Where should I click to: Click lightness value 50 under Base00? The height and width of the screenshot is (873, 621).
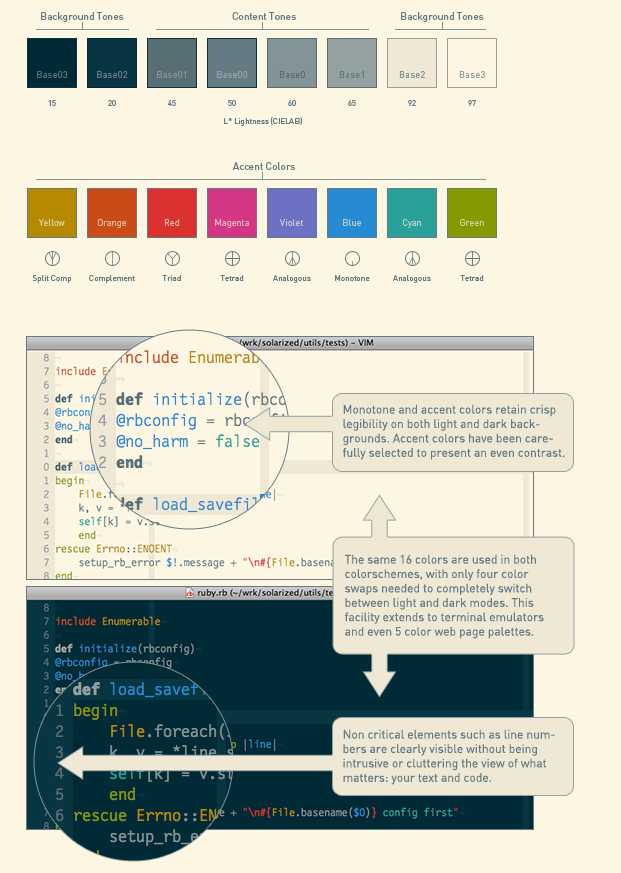pyautogui.click(x=232, y=103)
